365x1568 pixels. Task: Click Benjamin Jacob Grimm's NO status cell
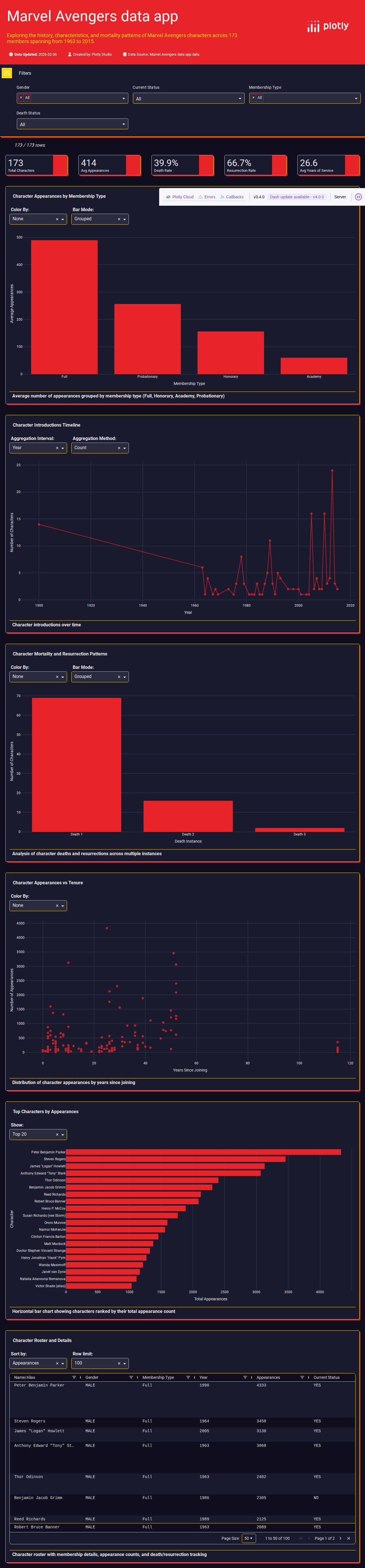click(x=316, y=1498)
